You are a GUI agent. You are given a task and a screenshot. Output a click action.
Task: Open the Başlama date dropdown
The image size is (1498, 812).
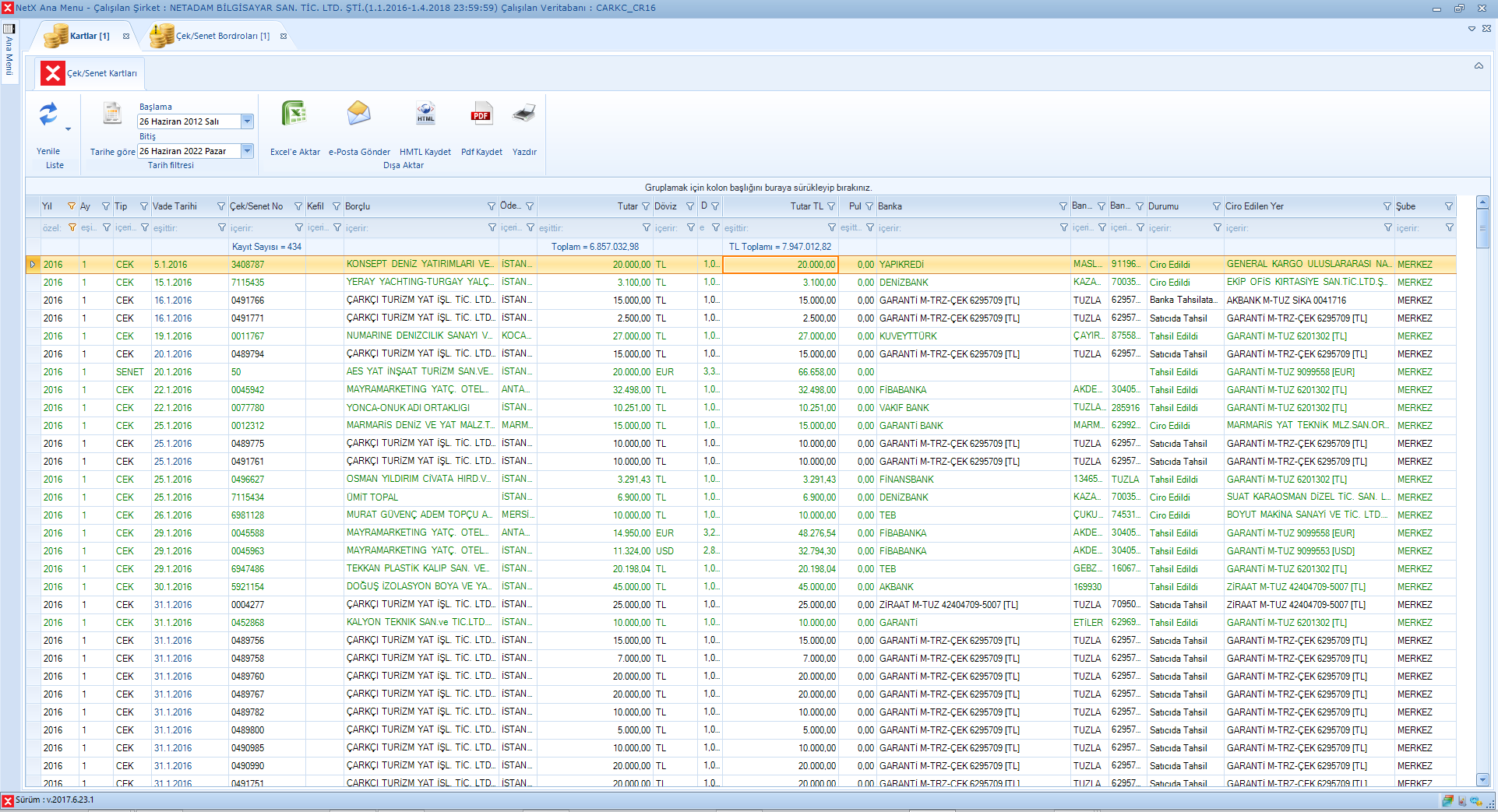(x=247, y=121)
